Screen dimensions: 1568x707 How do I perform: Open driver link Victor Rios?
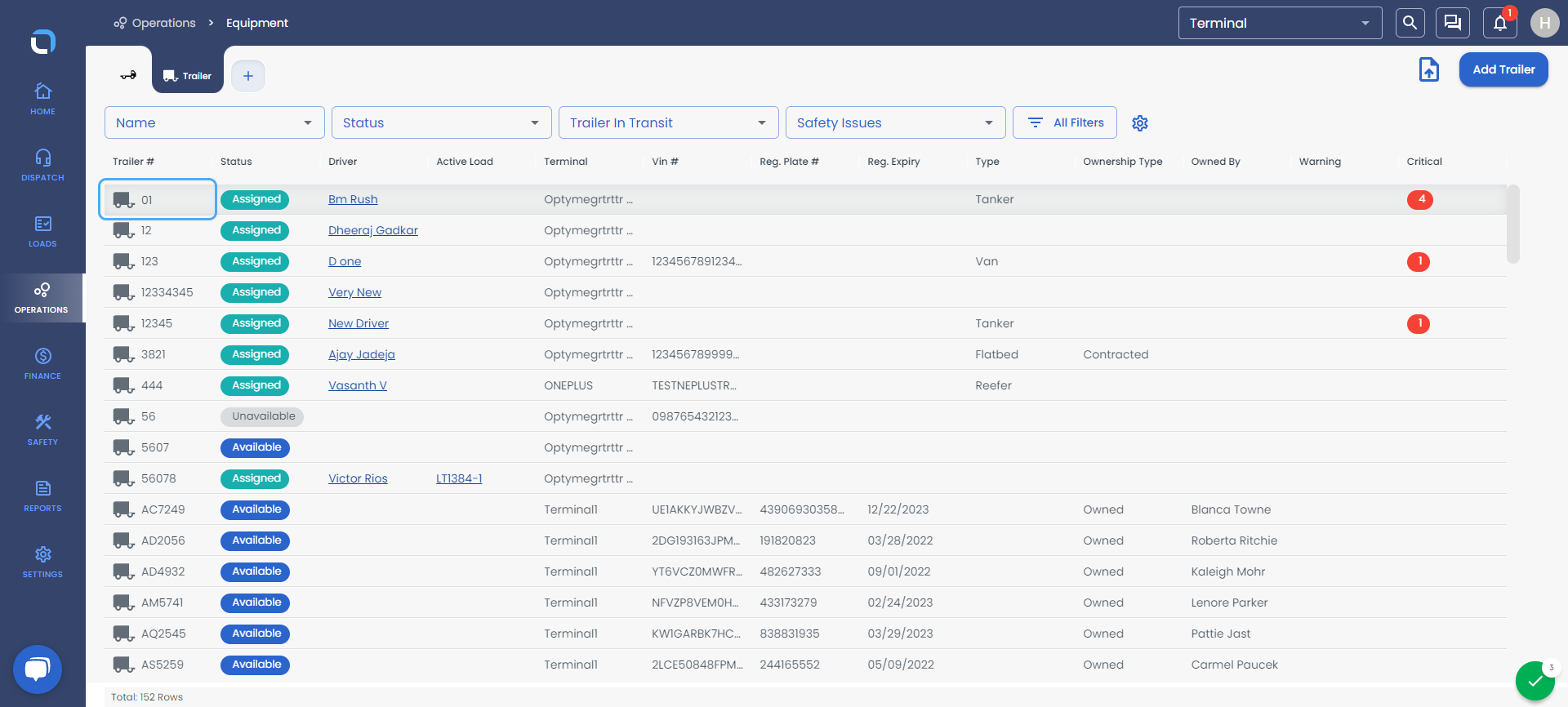coord(358,478)
